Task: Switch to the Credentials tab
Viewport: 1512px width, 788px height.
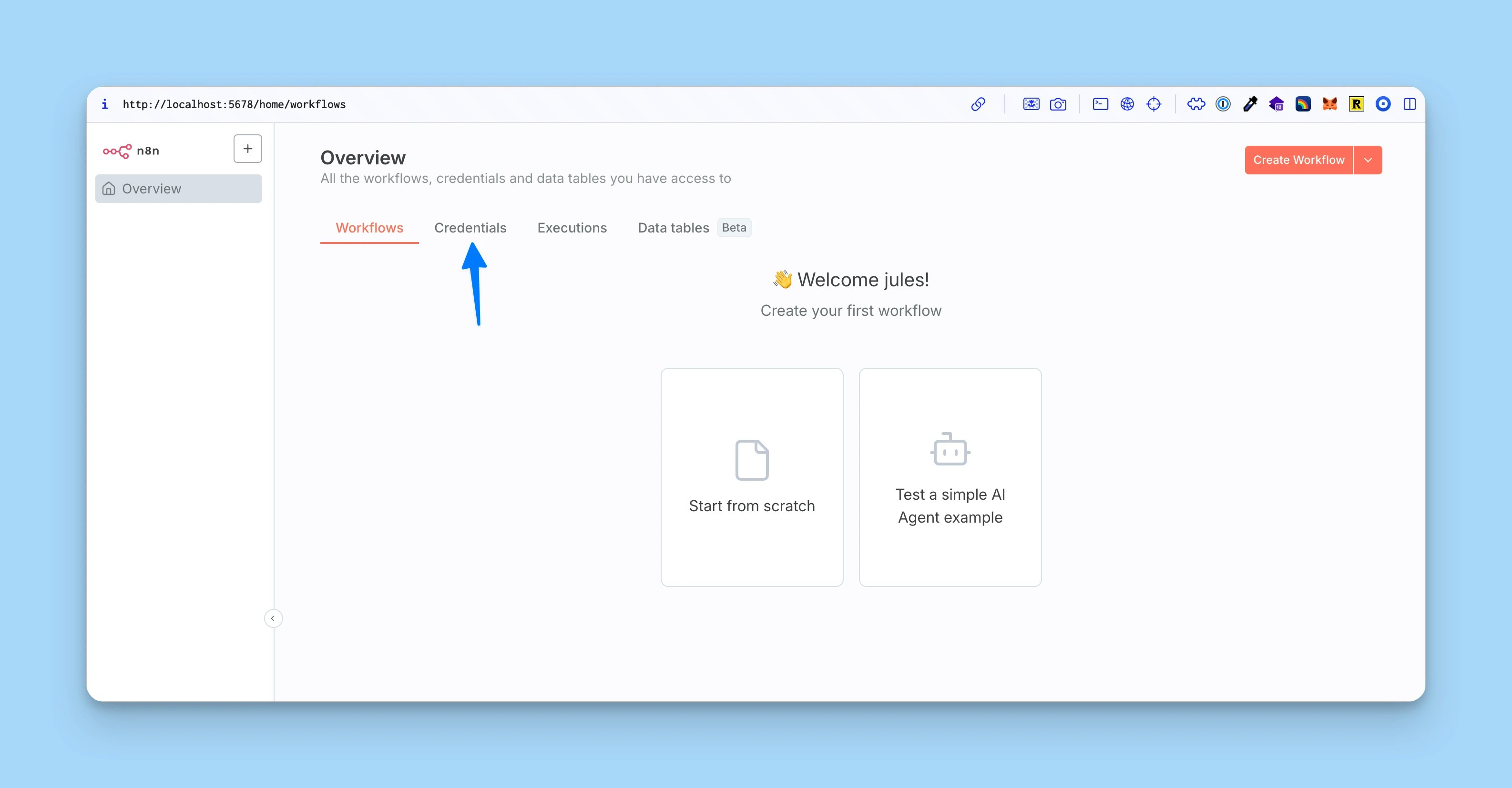Action: coord(470,228)
